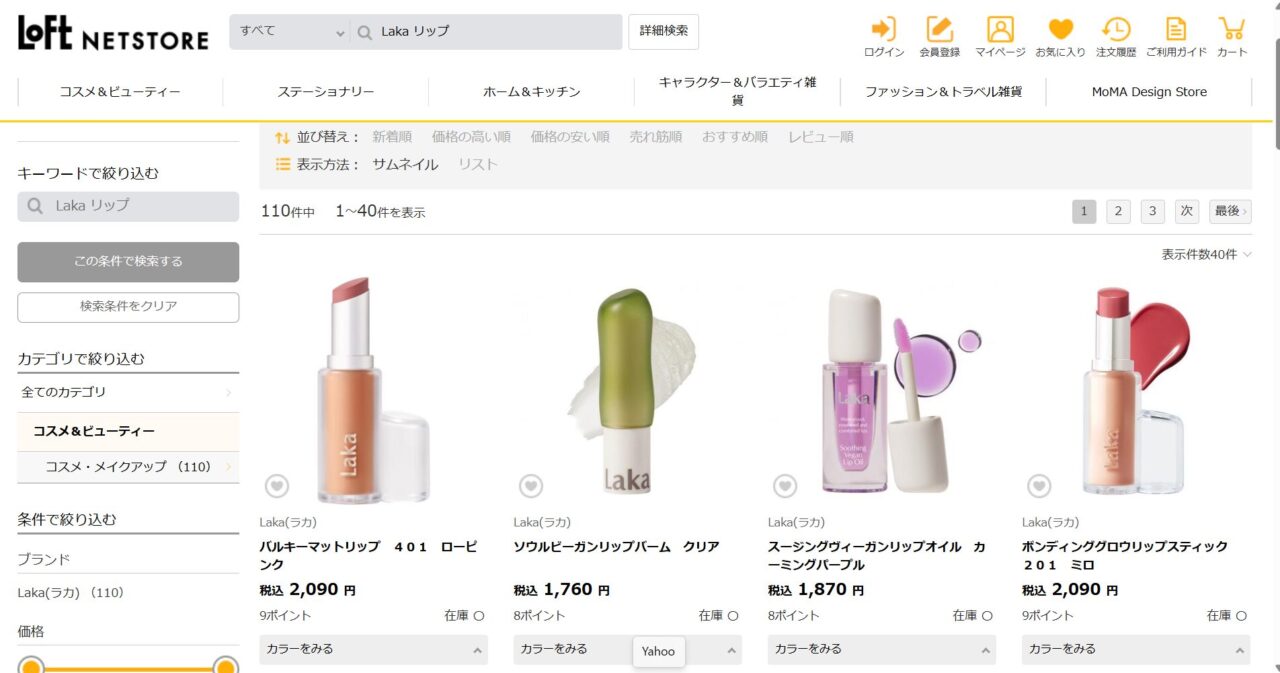Open the すべて category dropdown in search bar

(x=290, y=32)
